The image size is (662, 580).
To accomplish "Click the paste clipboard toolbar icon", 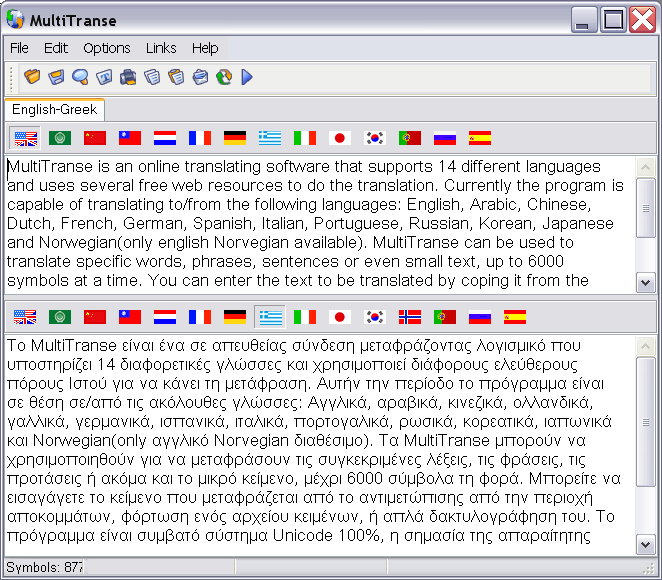I will (x=176, y=77).
